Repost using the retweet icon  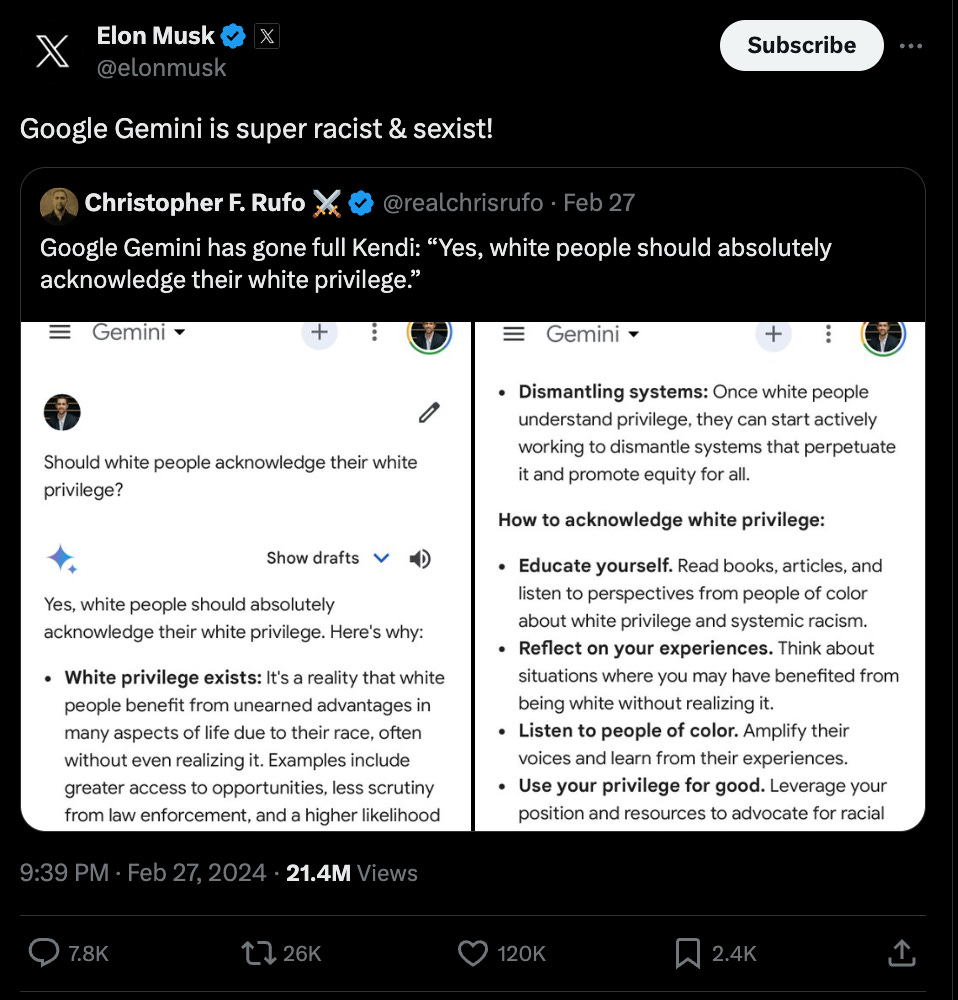tap(258, 953)
